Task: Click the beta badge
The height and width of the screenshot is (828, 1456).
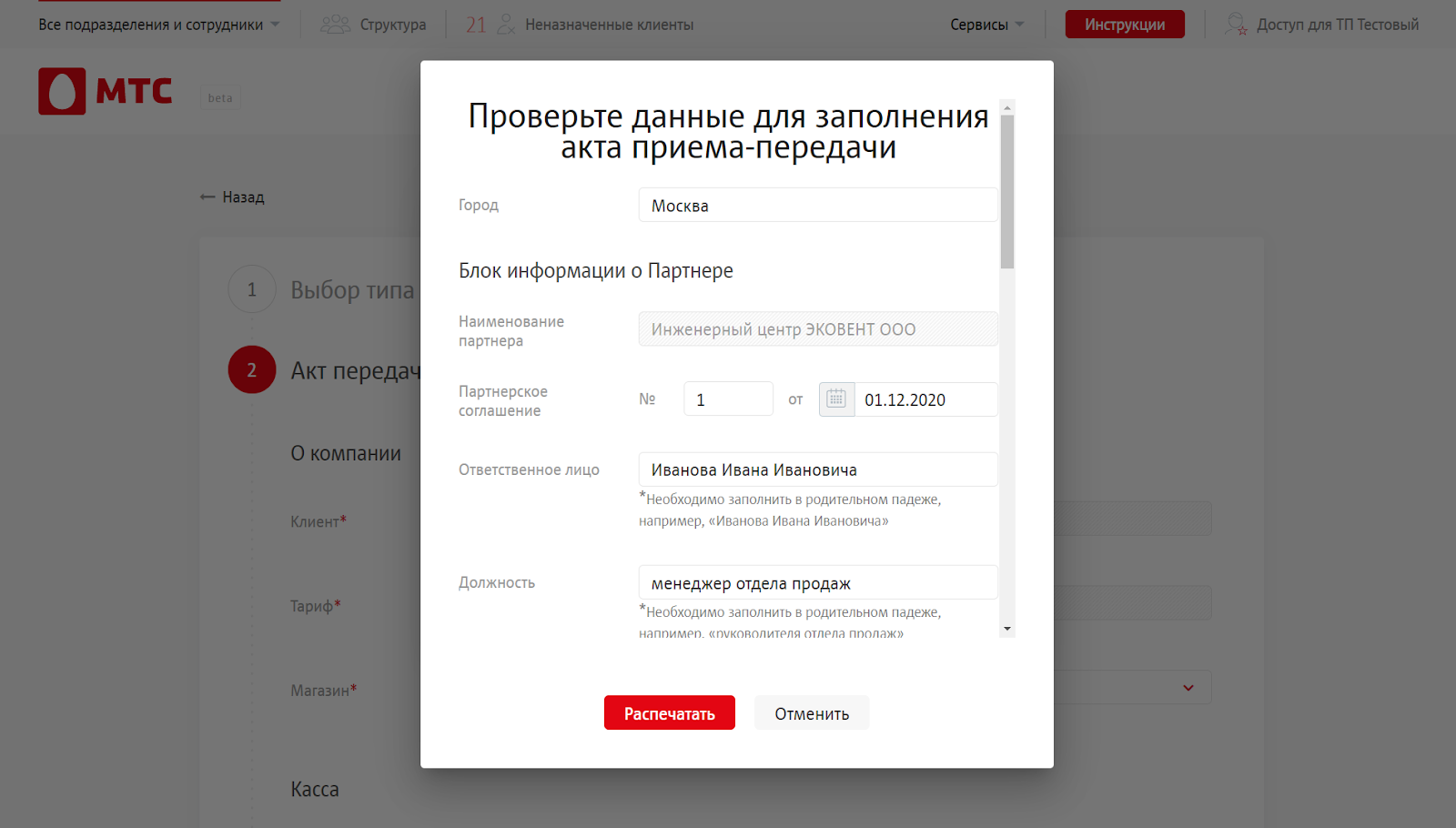Action: click(x=220, y=97)
